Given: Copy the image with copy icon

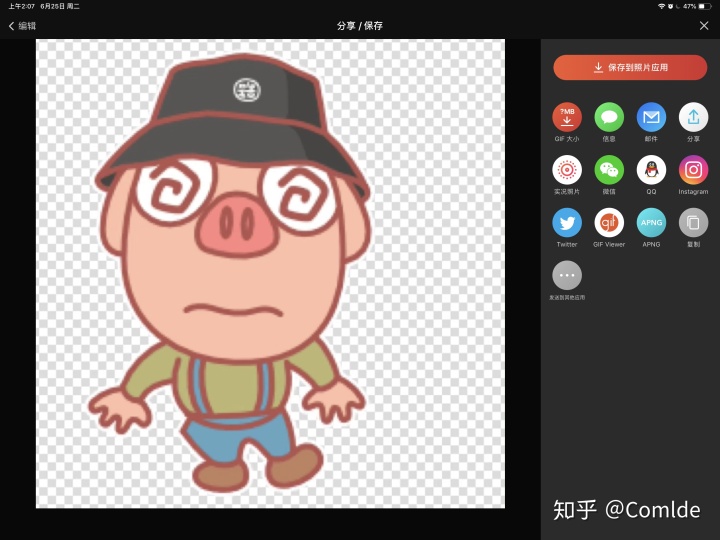Looking at the screenshot, I should coord(693,223).
